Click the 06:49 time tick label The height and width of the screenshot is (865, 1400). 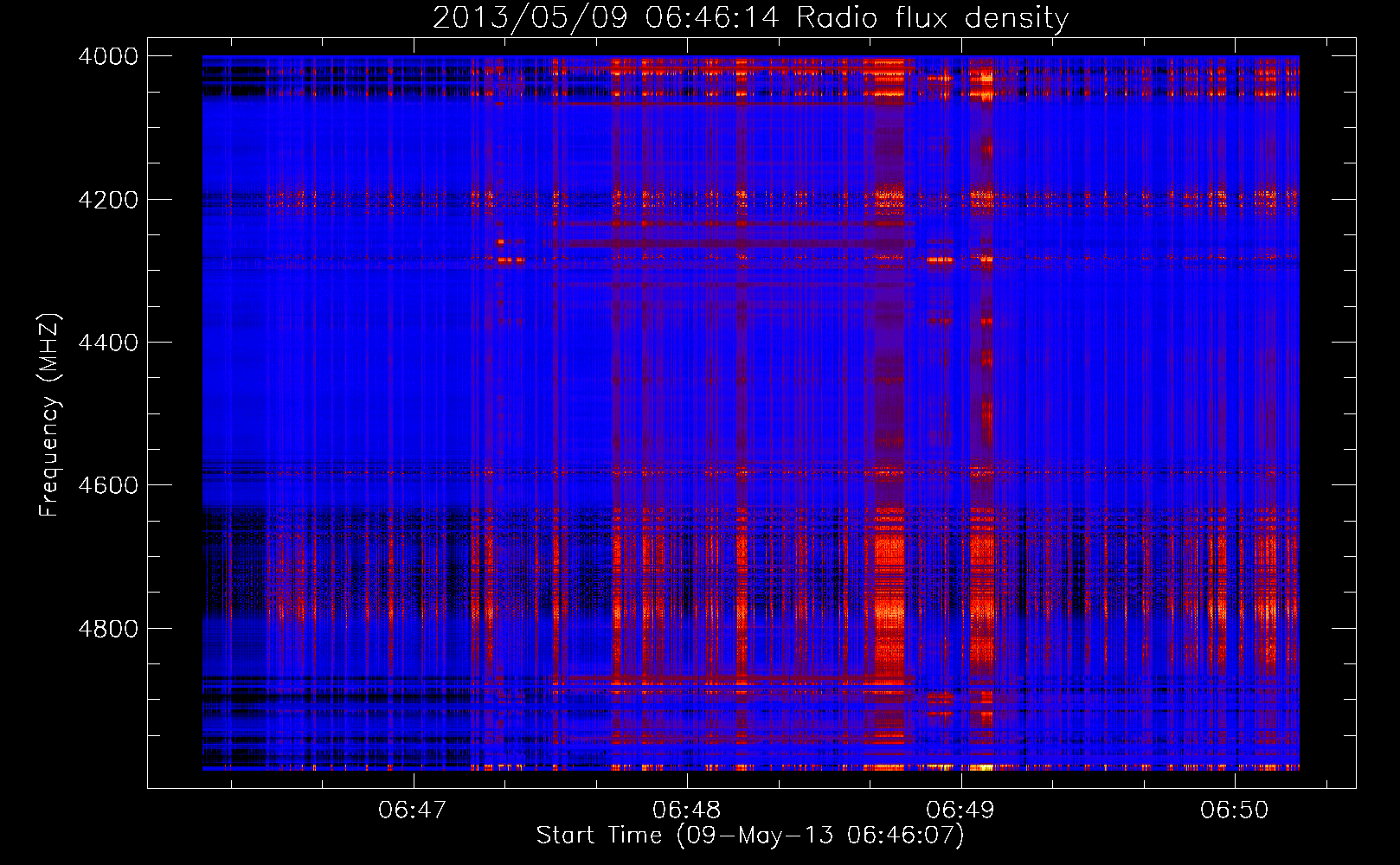click(960, 810)
